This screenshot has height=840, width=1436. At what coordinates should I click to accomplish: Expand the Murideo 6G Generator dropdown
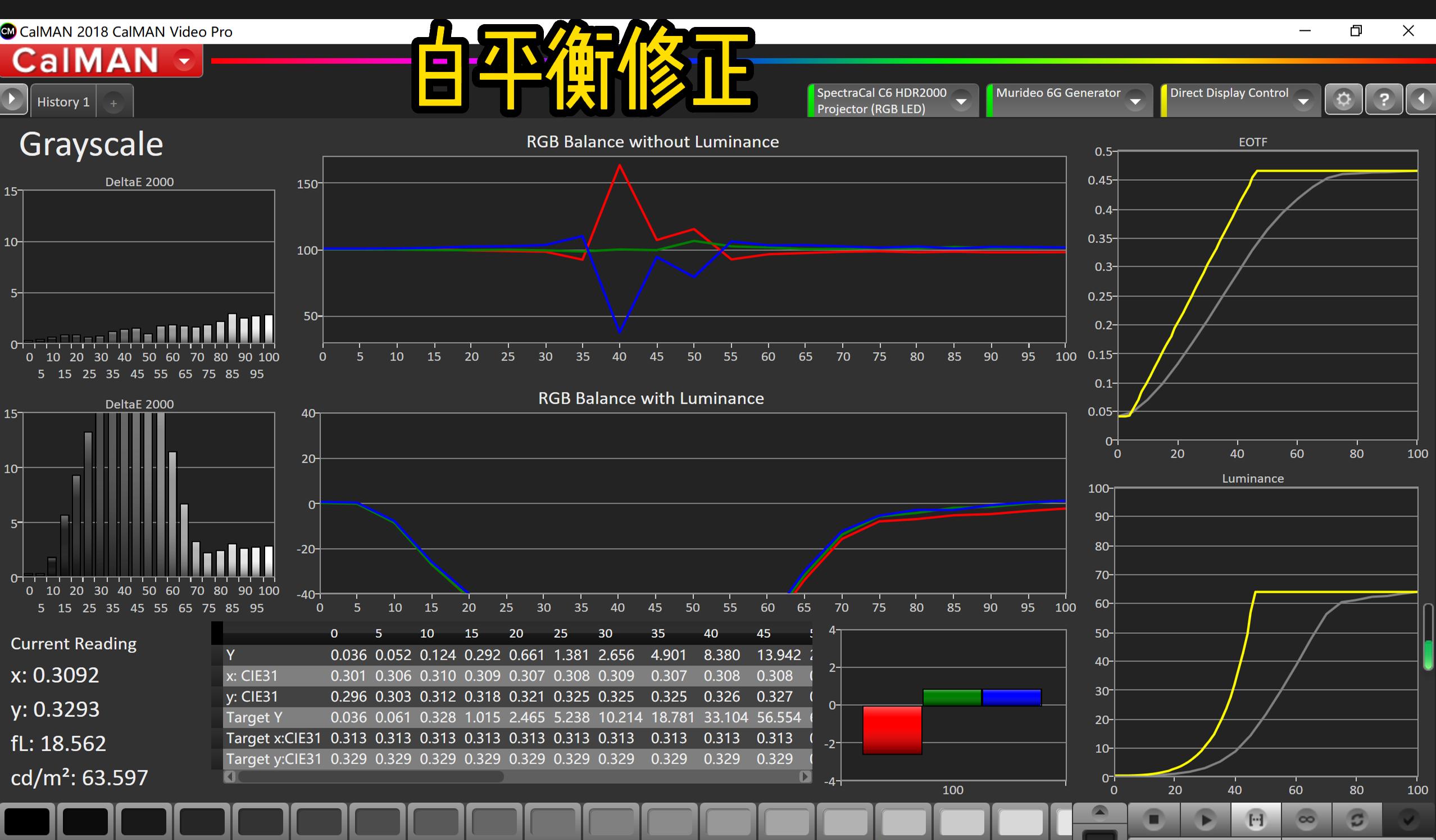pyautogui.click(x=1135, y=102)
